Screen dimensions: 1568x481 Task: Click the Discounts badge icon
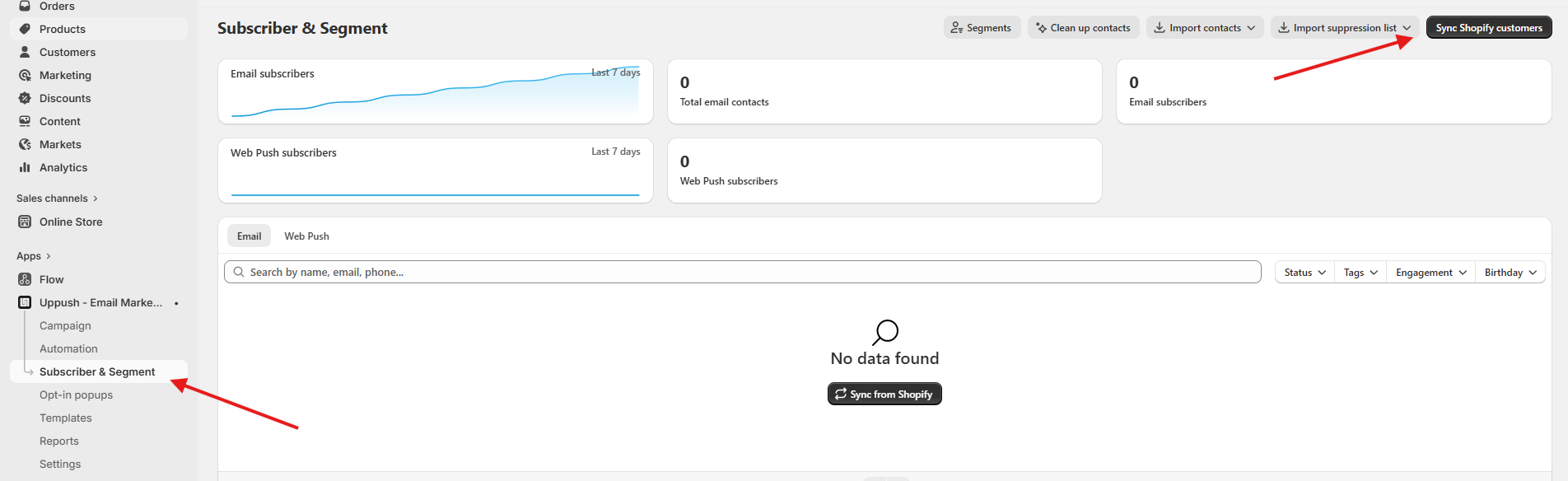[25, 98]
